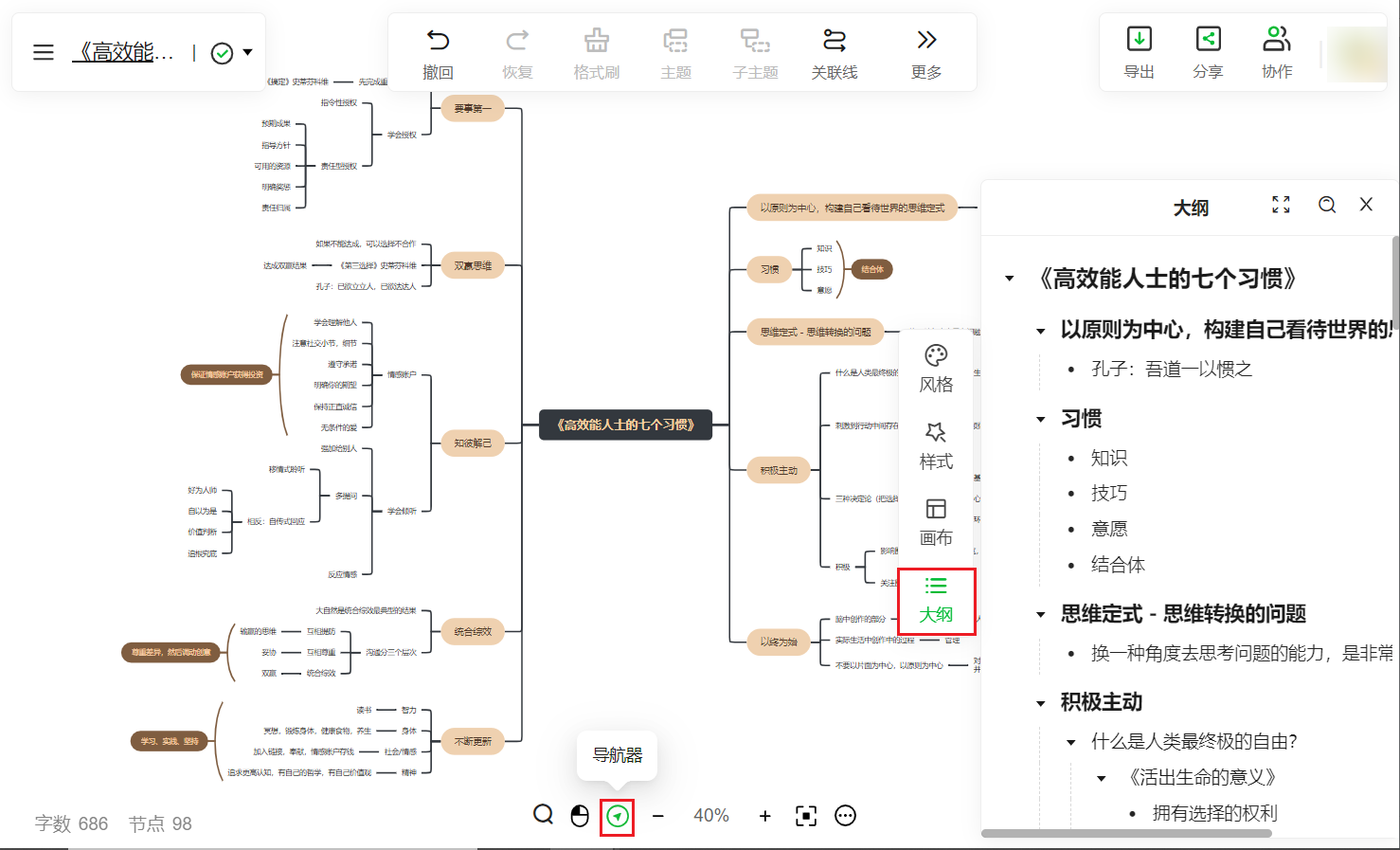Screen dimensions: 1400x850
Task: Click the document title 《高效能…
Action: click(123, 52)
